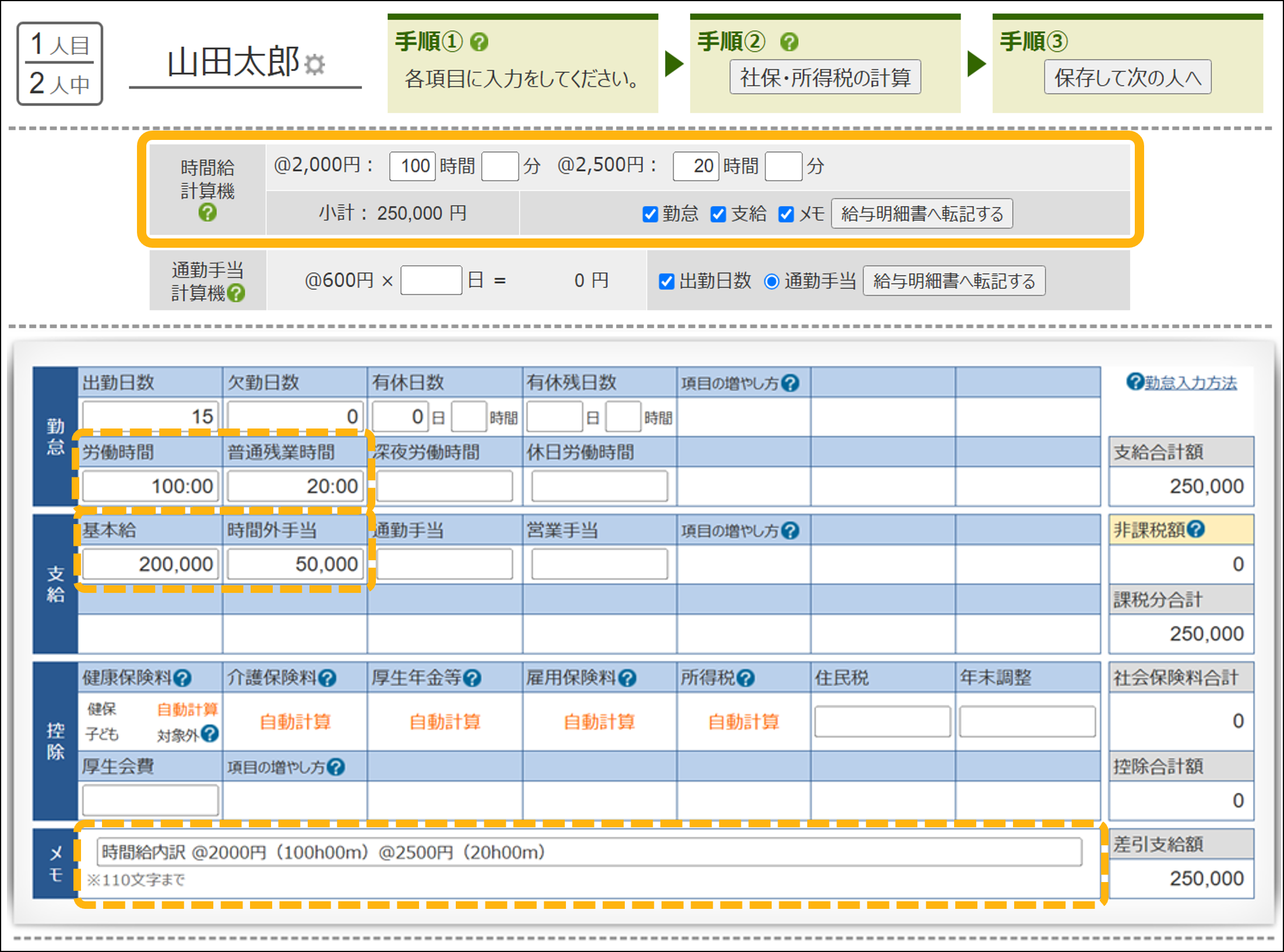The height and width of the screenshot is (952, 1284).
Task: Select the 通勤手当 radio button
Action: [771, 282]
